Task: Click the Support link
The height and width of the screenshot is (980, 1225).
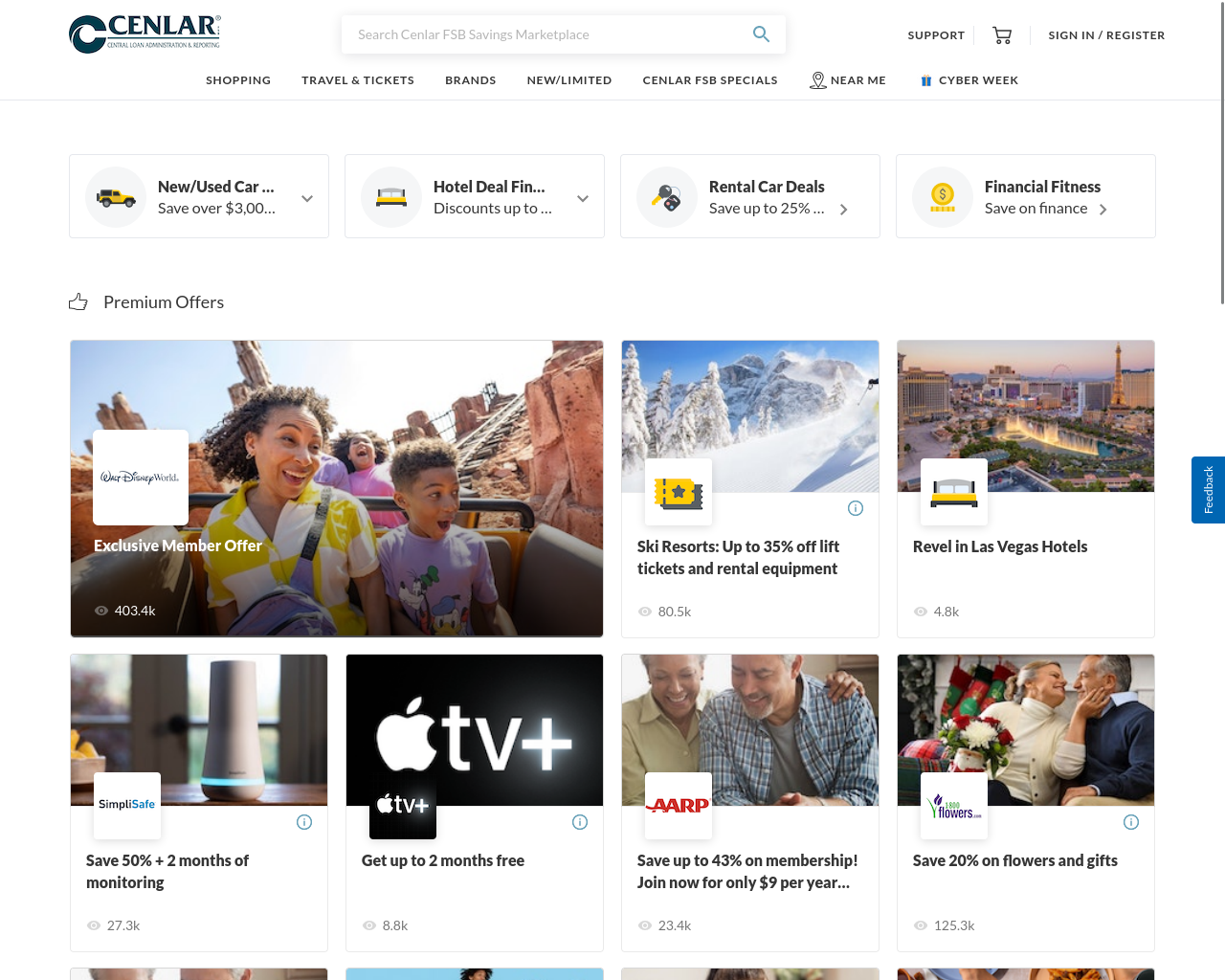Action: [936, 35]
